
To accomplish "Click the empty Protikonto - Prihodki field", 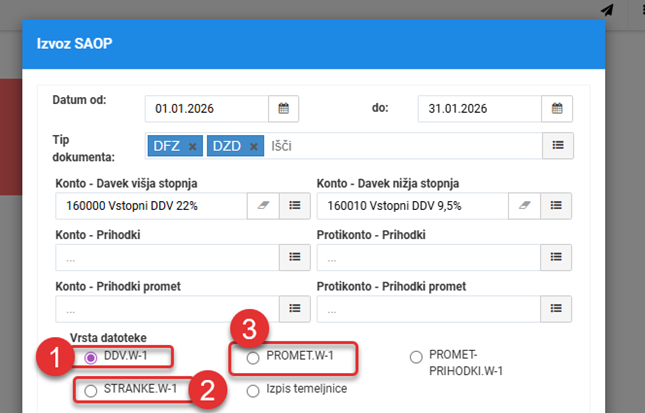I will coord(429,257).
